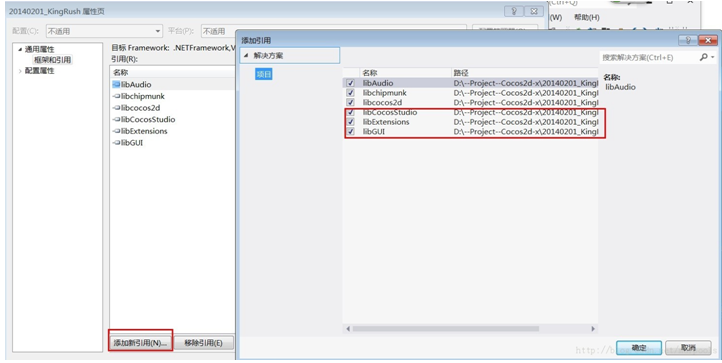Collapse the 解决方案 section
Image resolution: width=722 pixels, height=363 pixels.
point(246,55)
